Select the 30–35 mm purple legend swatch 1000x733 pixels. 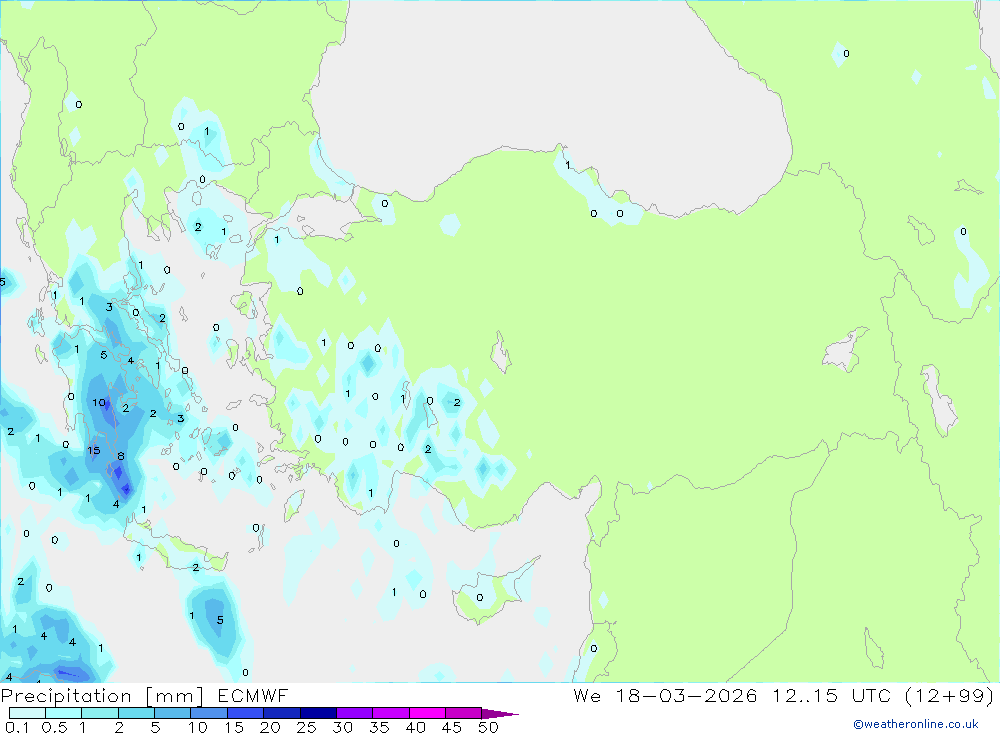click(x=354, y=713)
